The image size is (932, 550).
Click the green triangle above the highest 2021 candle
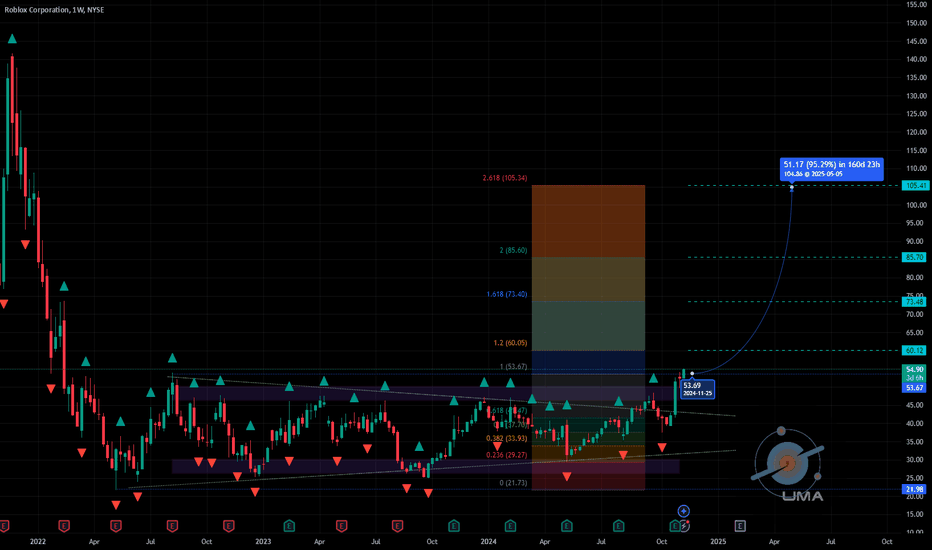(12, 39)
